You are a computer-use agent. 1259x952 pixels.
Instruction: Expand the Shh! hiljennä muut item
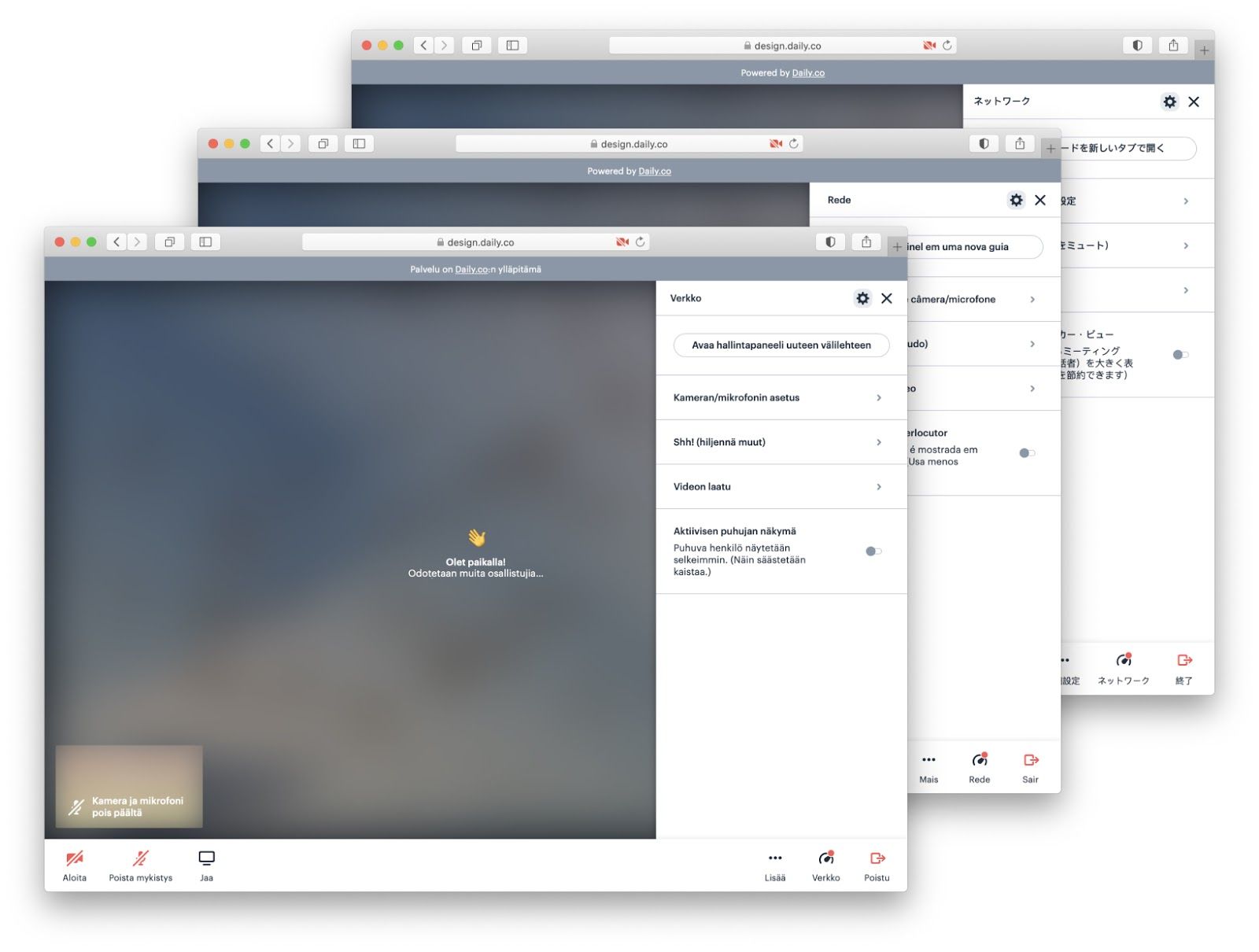pyautogui.click(x=779, y=441)
